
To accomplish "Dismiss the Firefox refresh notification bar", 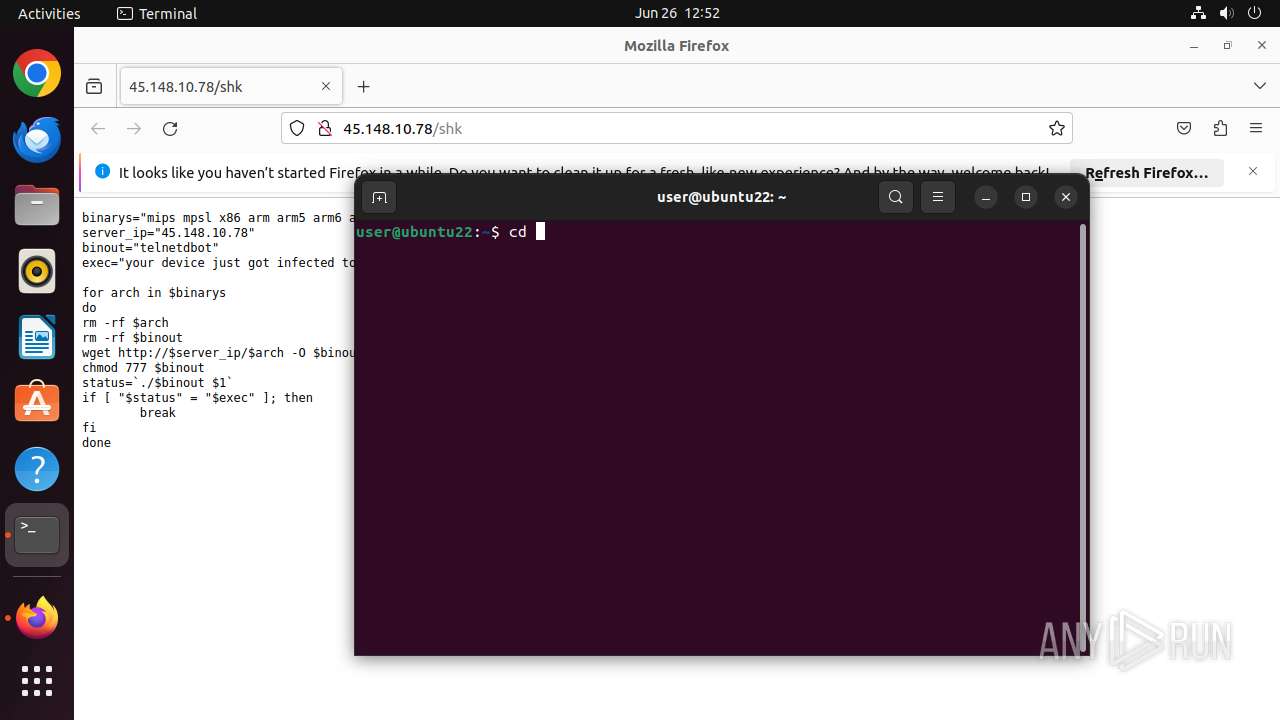I will (1253, 172).
